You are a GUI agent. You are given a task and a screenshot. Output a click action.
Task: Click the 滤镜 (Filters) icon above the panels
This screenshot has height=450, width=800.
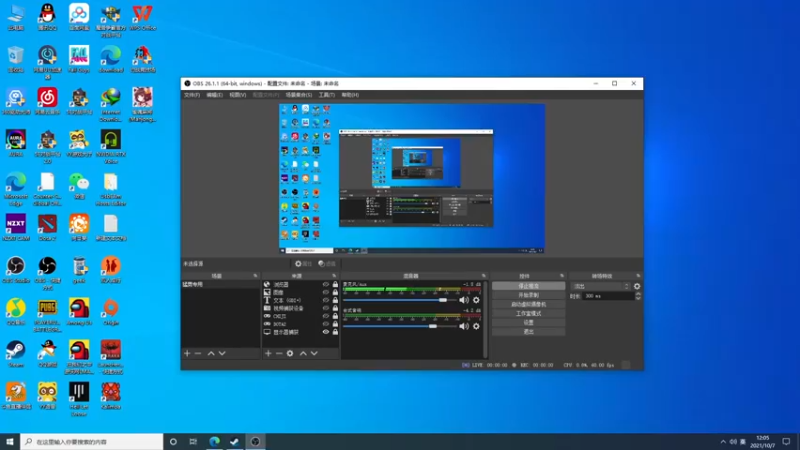tap(327, 264)
